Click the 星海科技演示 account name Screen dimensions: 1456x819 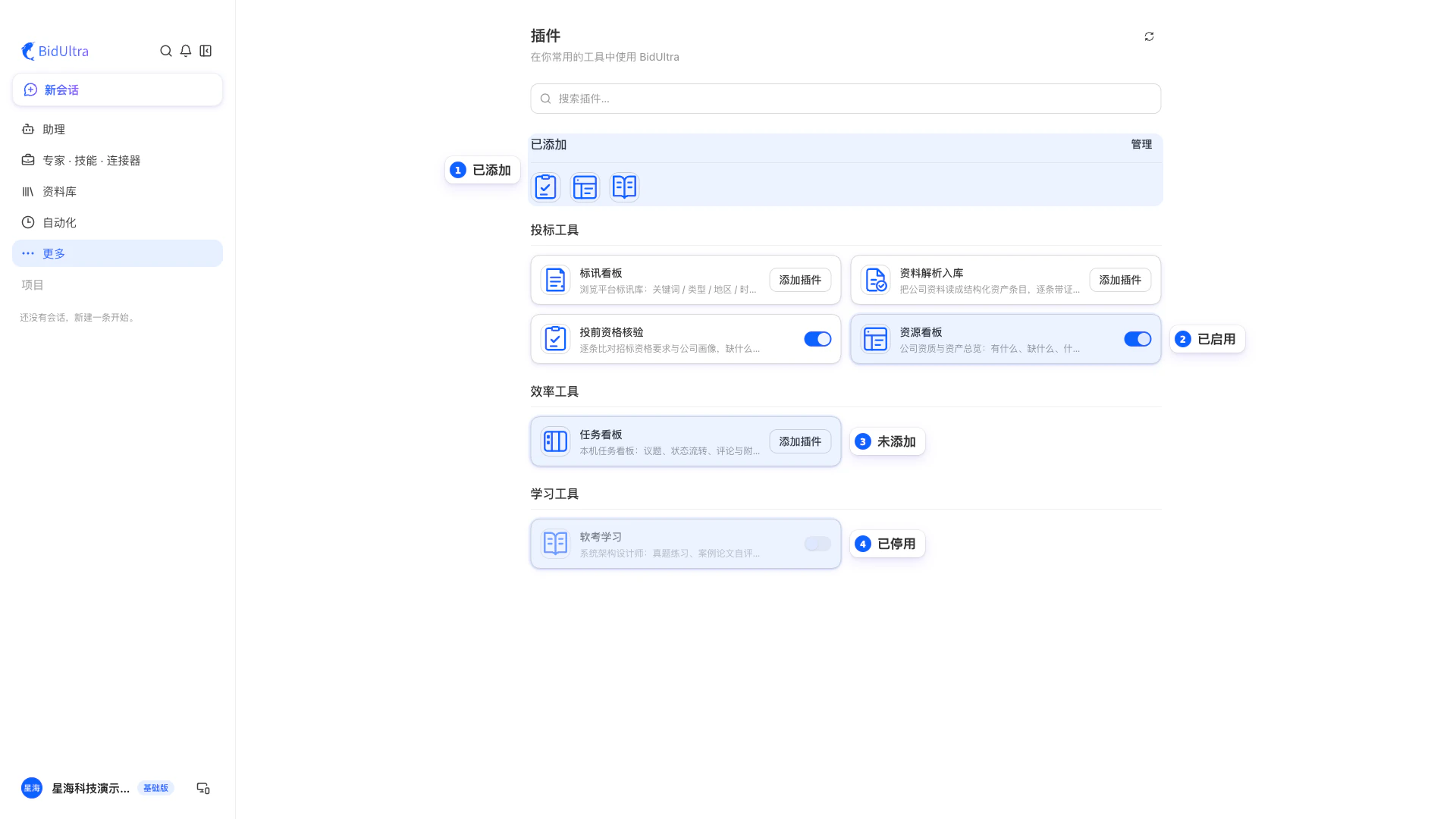coord(90,789)
